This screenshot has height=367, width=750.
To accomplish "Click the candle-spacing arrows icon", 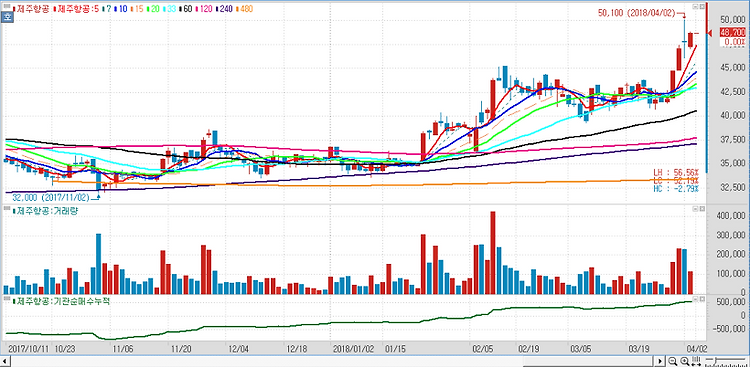I will (696, 361).
